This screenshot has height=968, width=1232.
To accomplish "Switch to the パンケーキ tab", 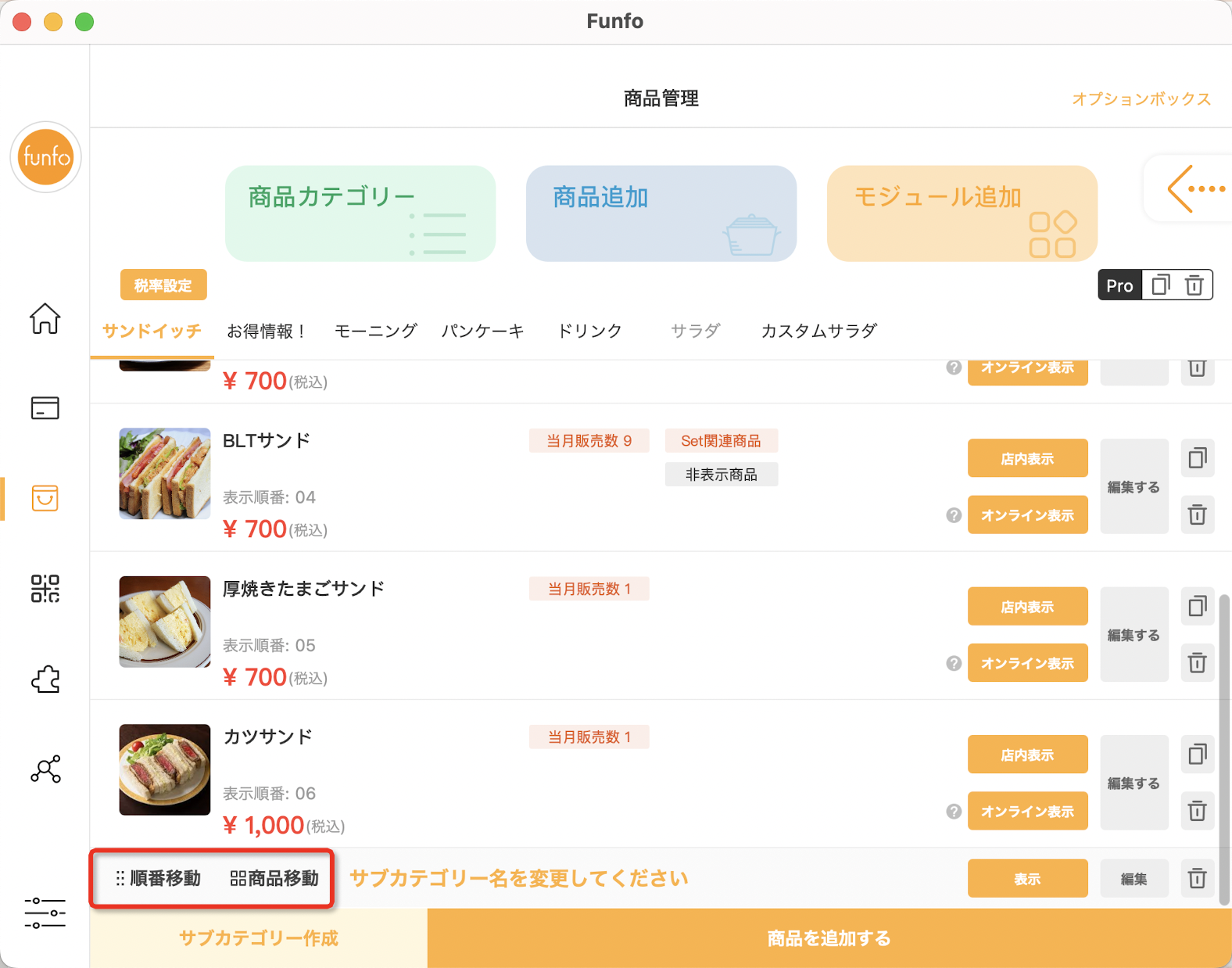I will click(483, 331).
